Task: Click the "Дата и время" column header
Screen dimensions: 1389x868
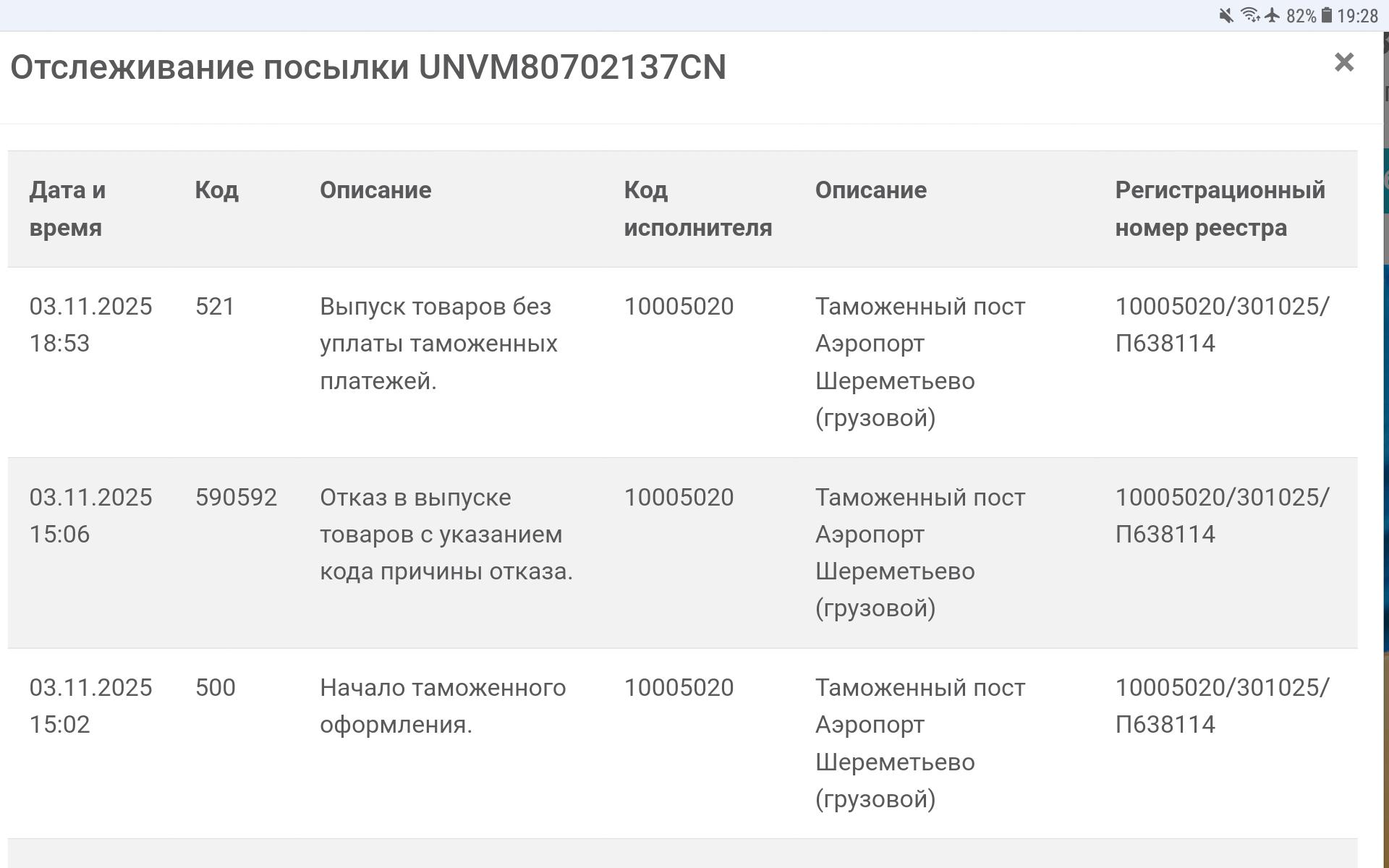Action: pyautogui.click(x=67, y=208)
